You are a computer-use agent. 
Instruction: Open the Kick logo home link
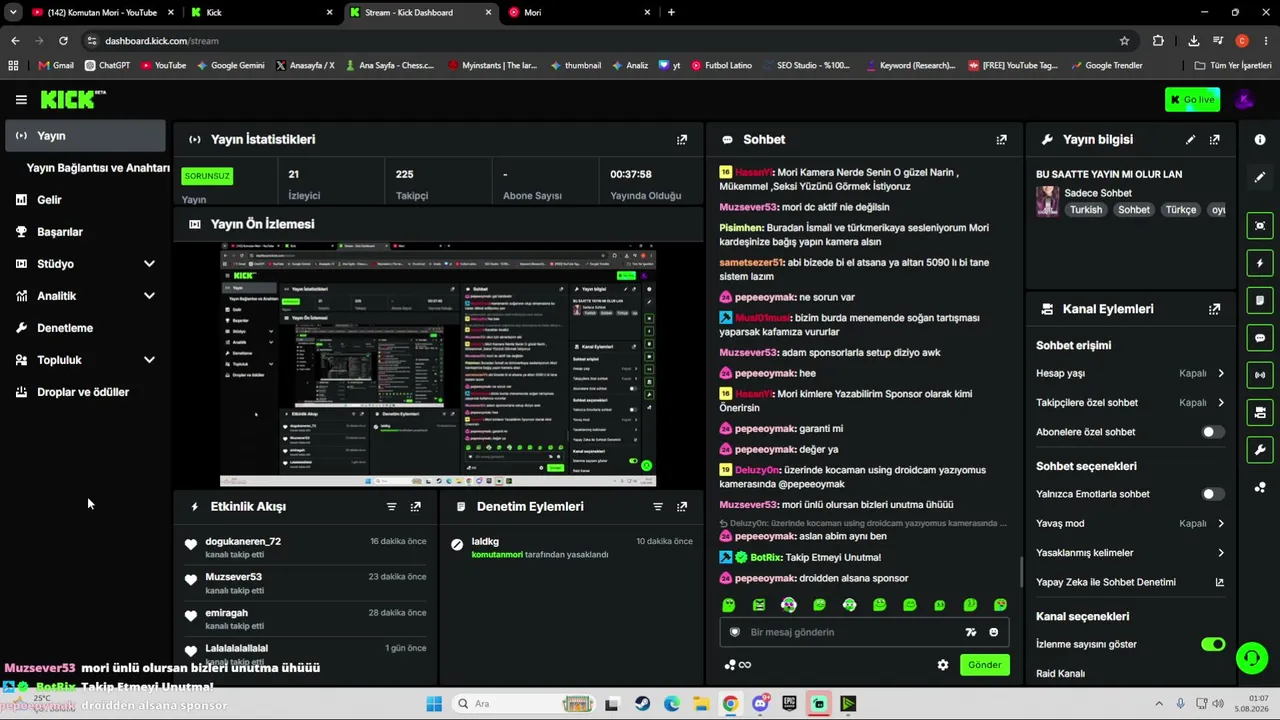73,99
